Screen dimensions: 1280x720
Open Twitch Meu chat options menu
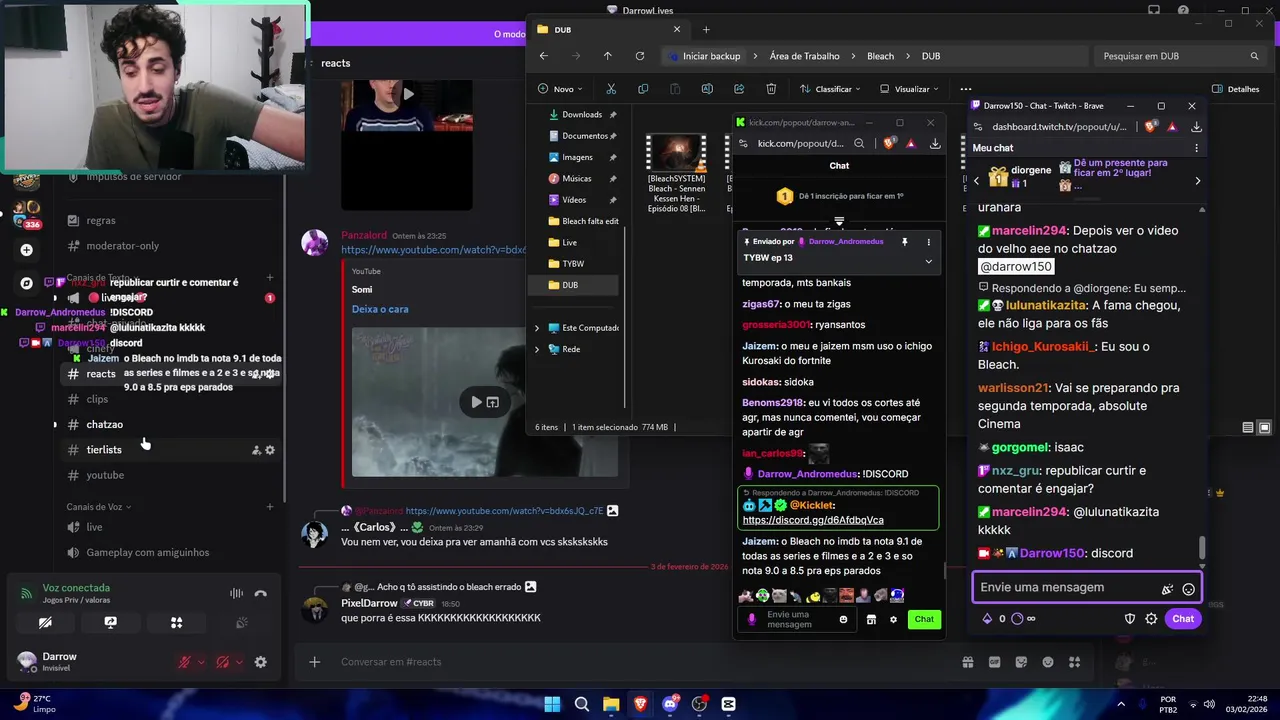tap(1196, 148)
